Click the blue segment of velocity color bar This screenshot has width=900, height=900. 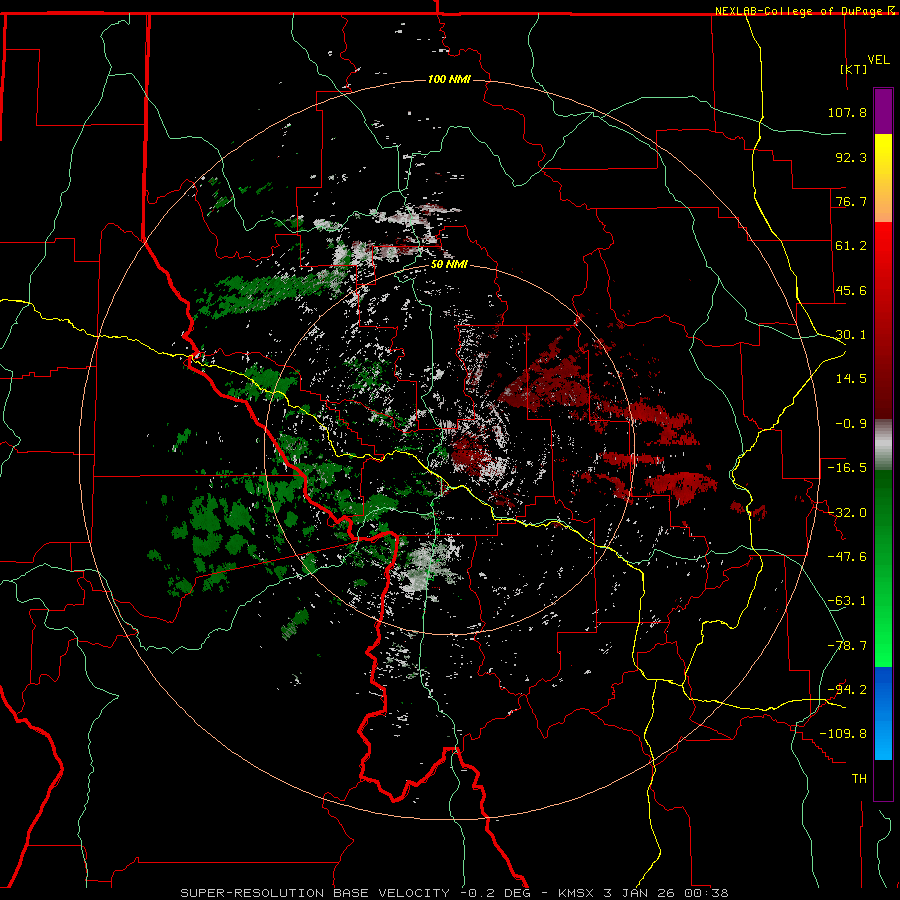[x=883, y=713]
